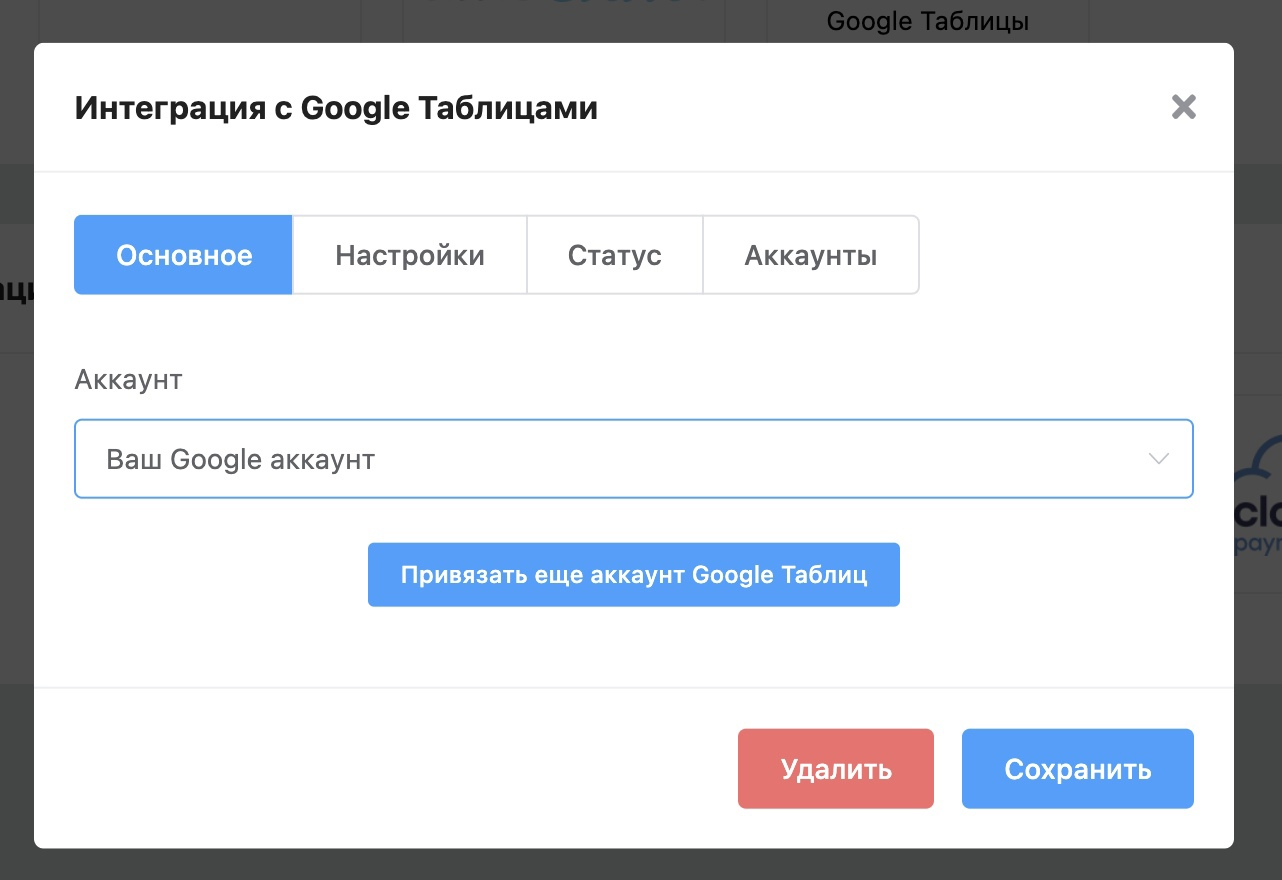Click the blank area right of the Аккаунты tab
This screenshot has height=880, width=1282.
1050,255
